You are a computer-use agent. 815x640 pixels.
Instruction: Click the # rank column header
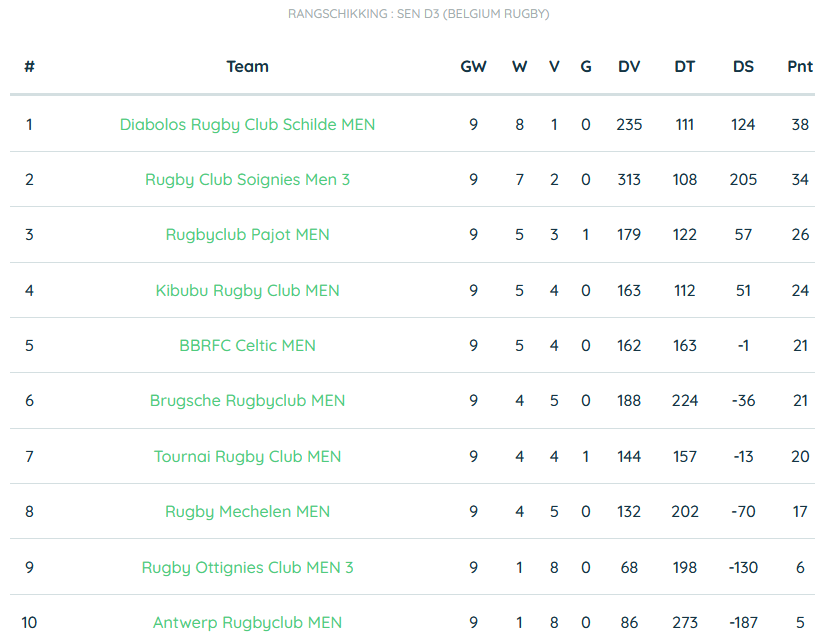tap(30, 67)
